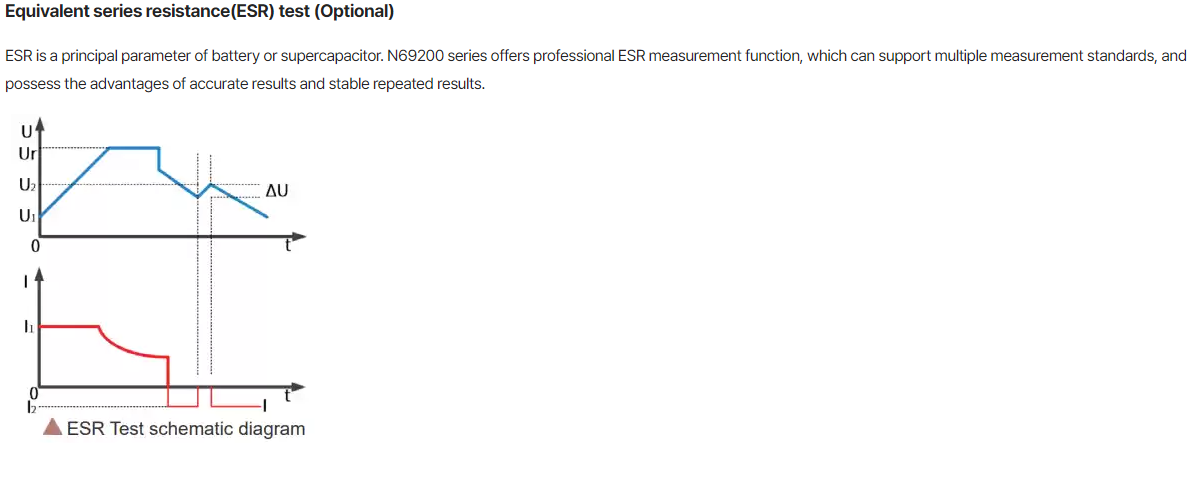Click the red triangle icon beside ESR caption

point(53,428)
